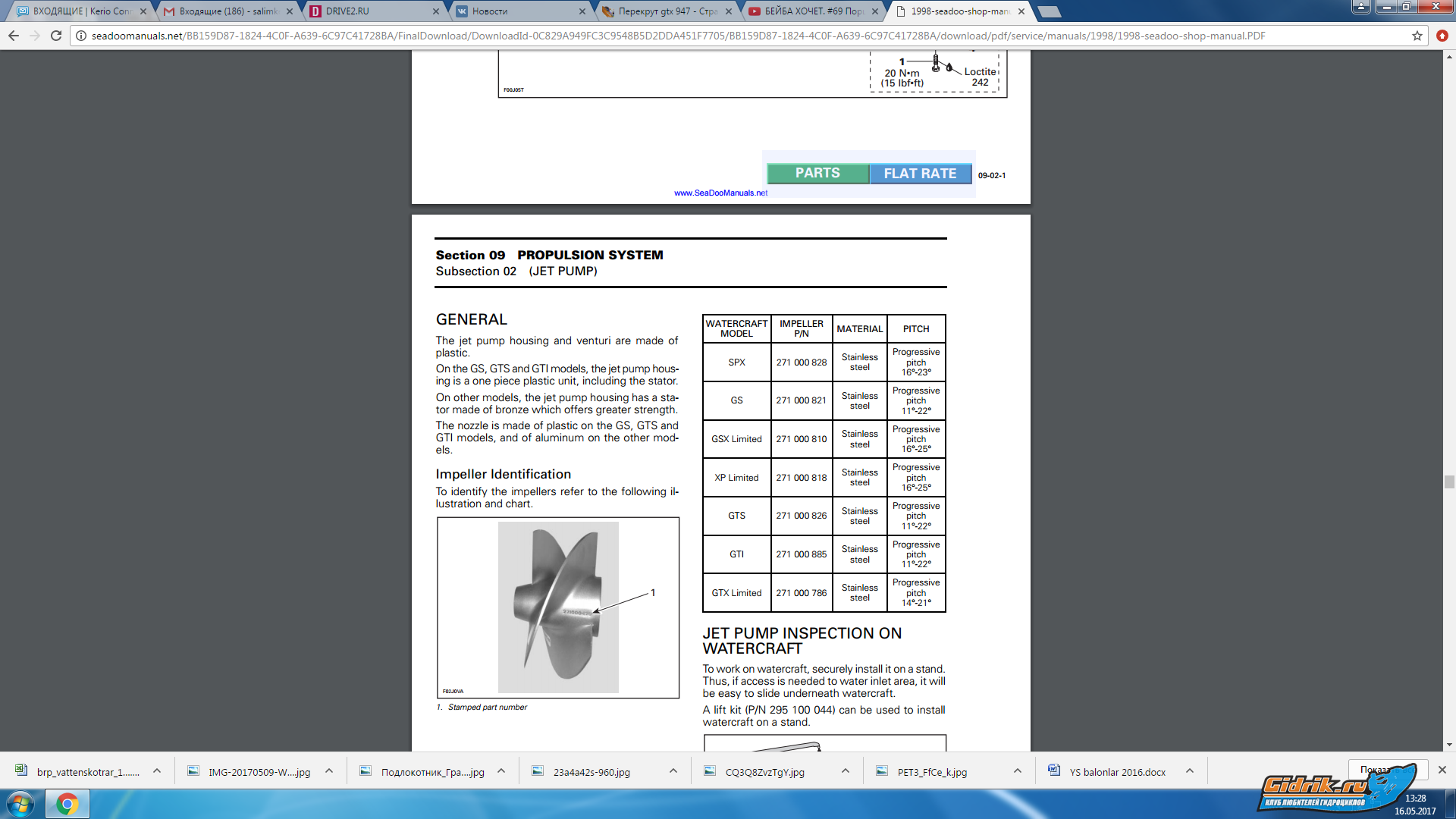Expand options for 23a4a42s-960.jpg download

pos(673,771)
